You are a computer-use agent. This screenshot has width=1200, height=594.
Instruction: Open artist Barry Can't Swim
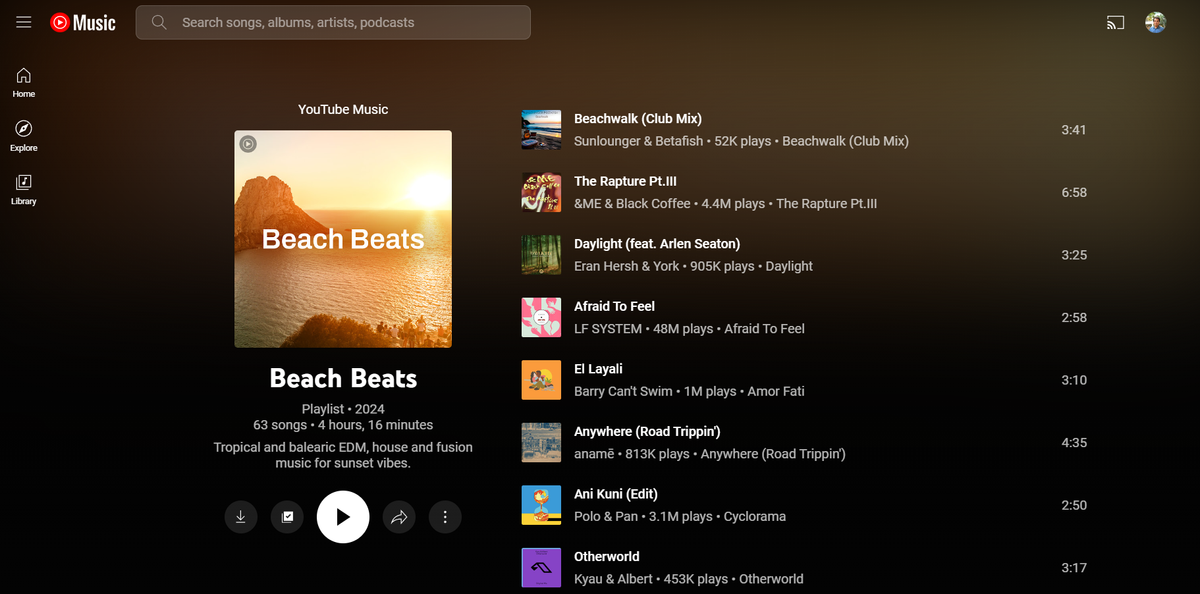(x=625, y=391)
